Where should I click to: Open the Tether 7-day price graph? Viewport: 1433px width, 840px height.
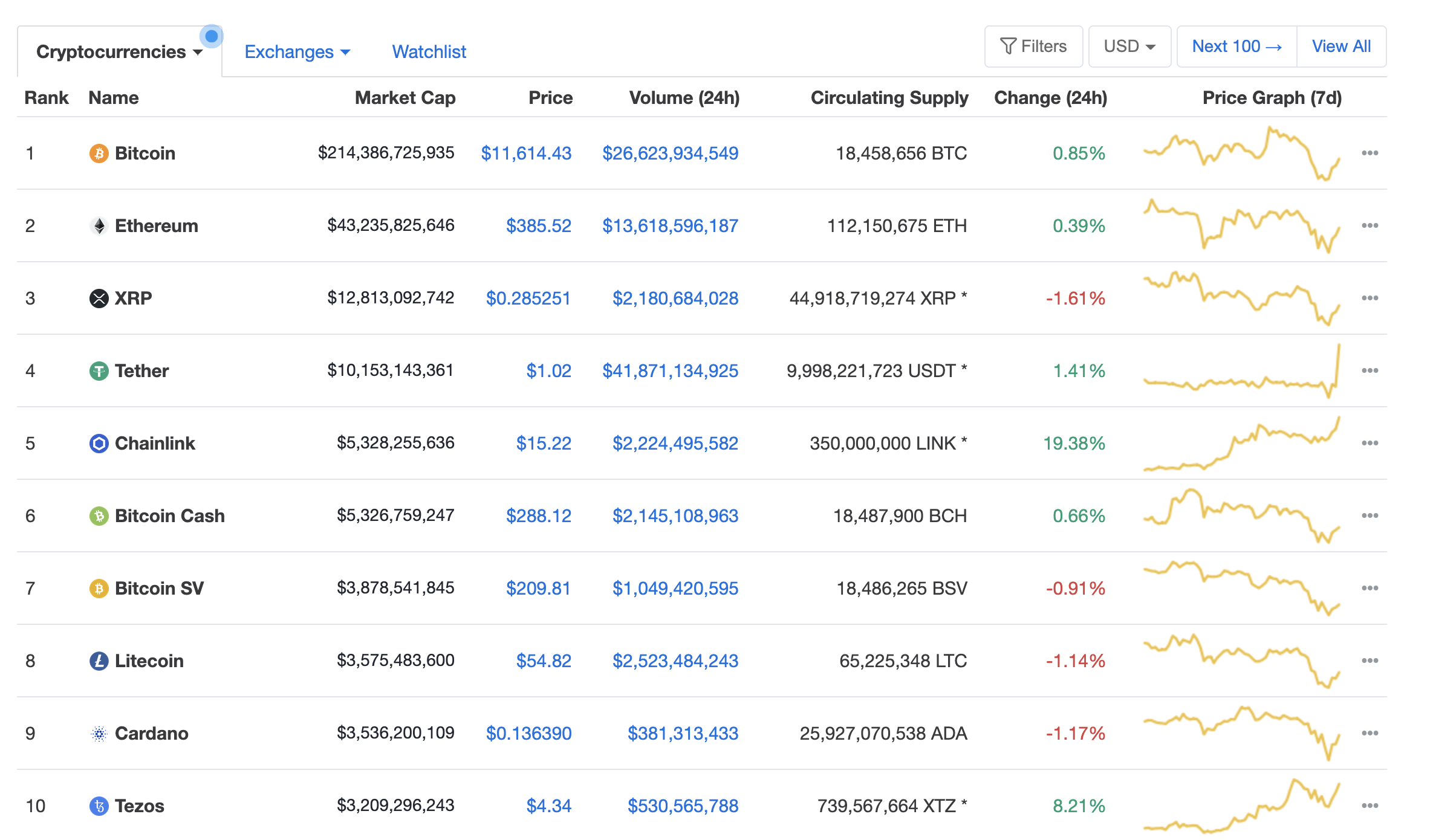coord(1241,371)
